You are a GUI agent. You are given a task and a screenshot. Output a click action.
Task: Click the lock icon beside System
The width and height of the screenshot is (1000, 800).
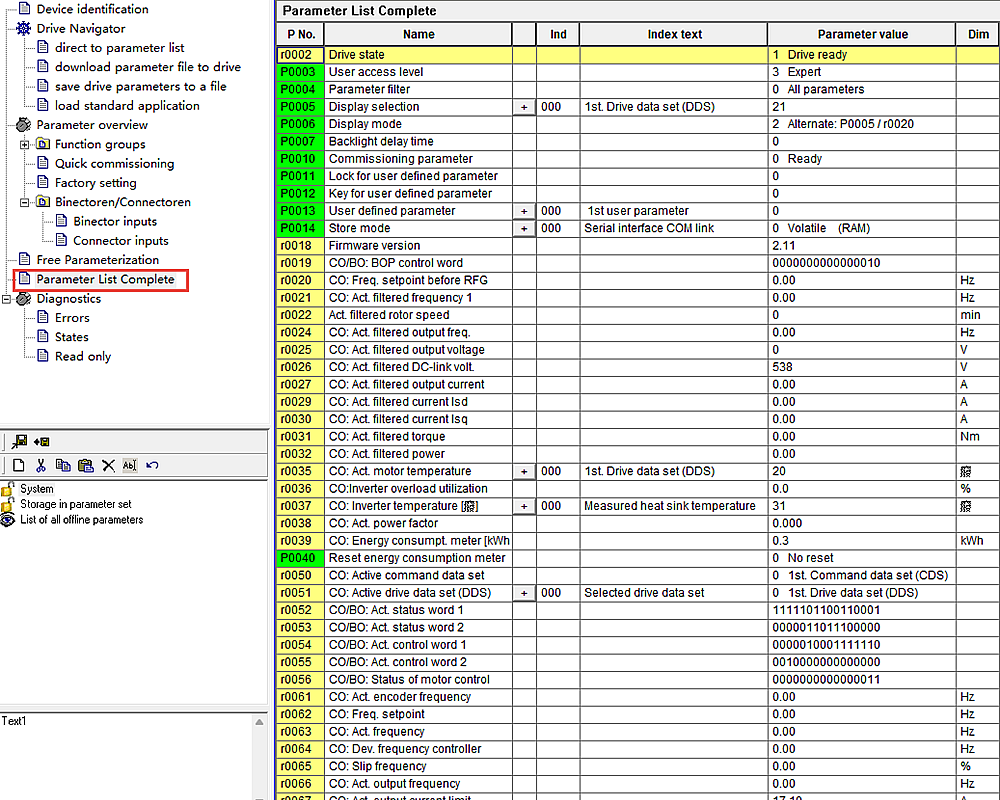coord(8,489)
